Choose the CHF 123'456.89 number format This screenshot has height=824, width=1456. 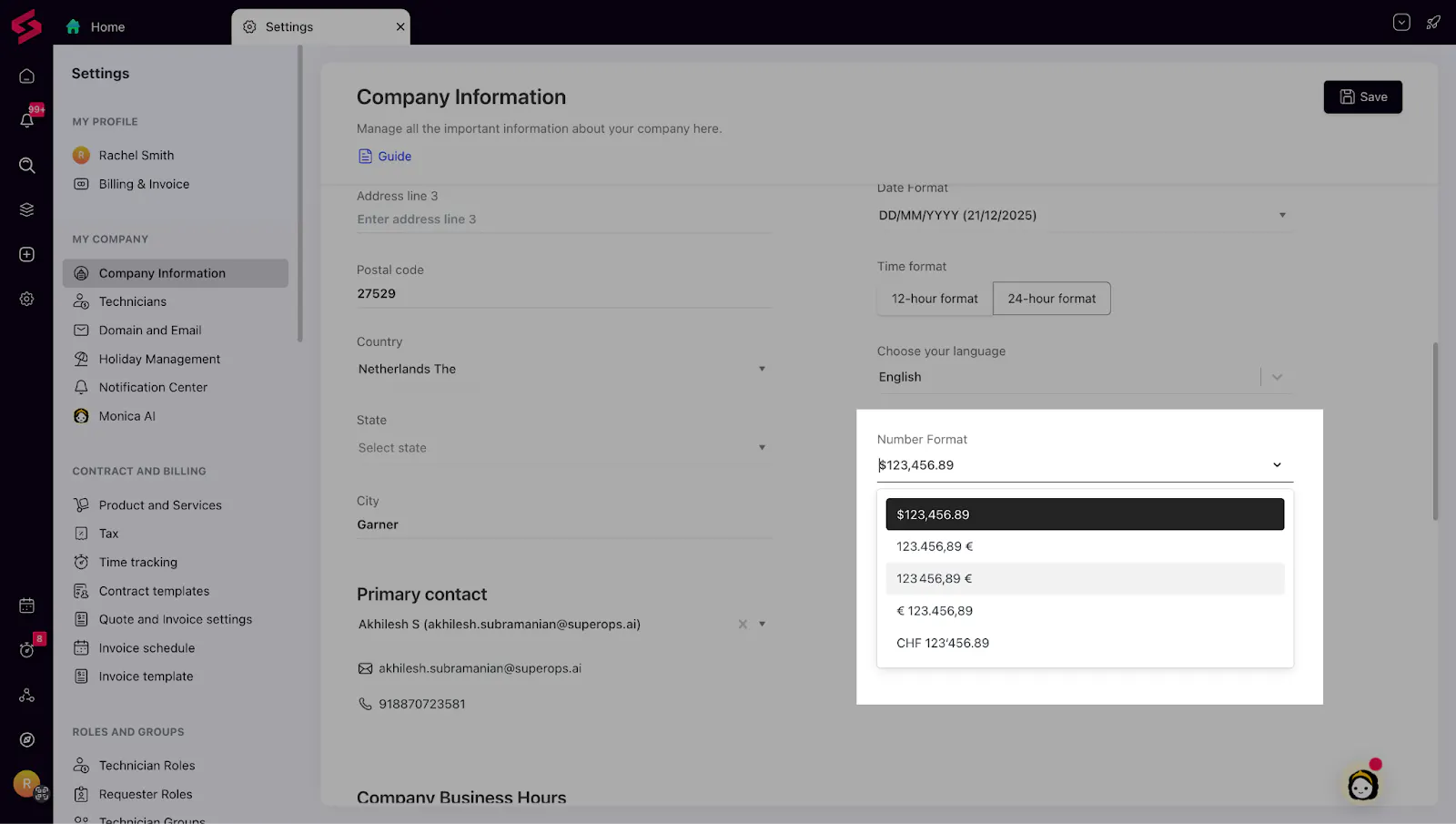[x=943, y=643]
